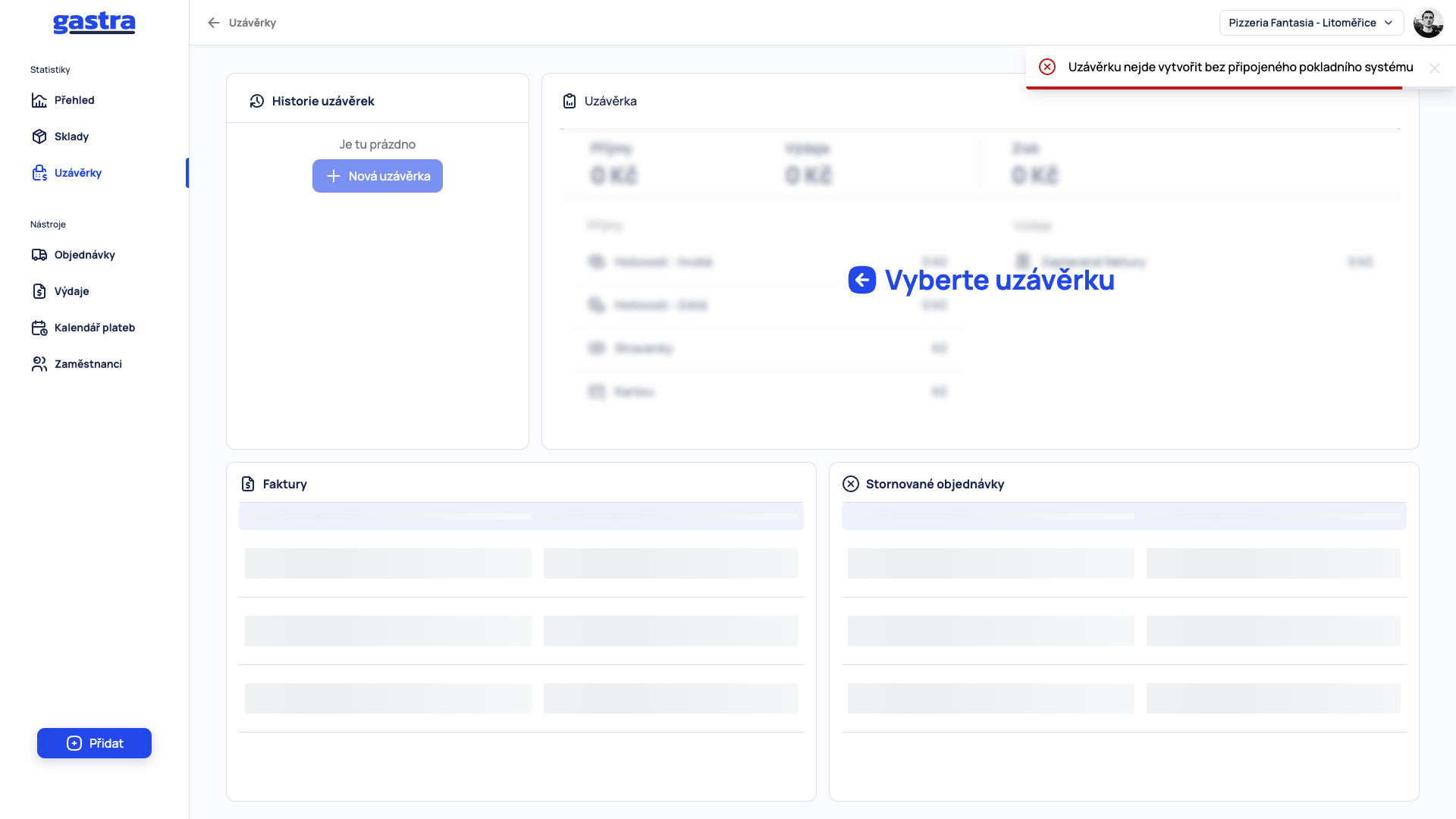Click the Uzávěrka clipboard icon

570,101
